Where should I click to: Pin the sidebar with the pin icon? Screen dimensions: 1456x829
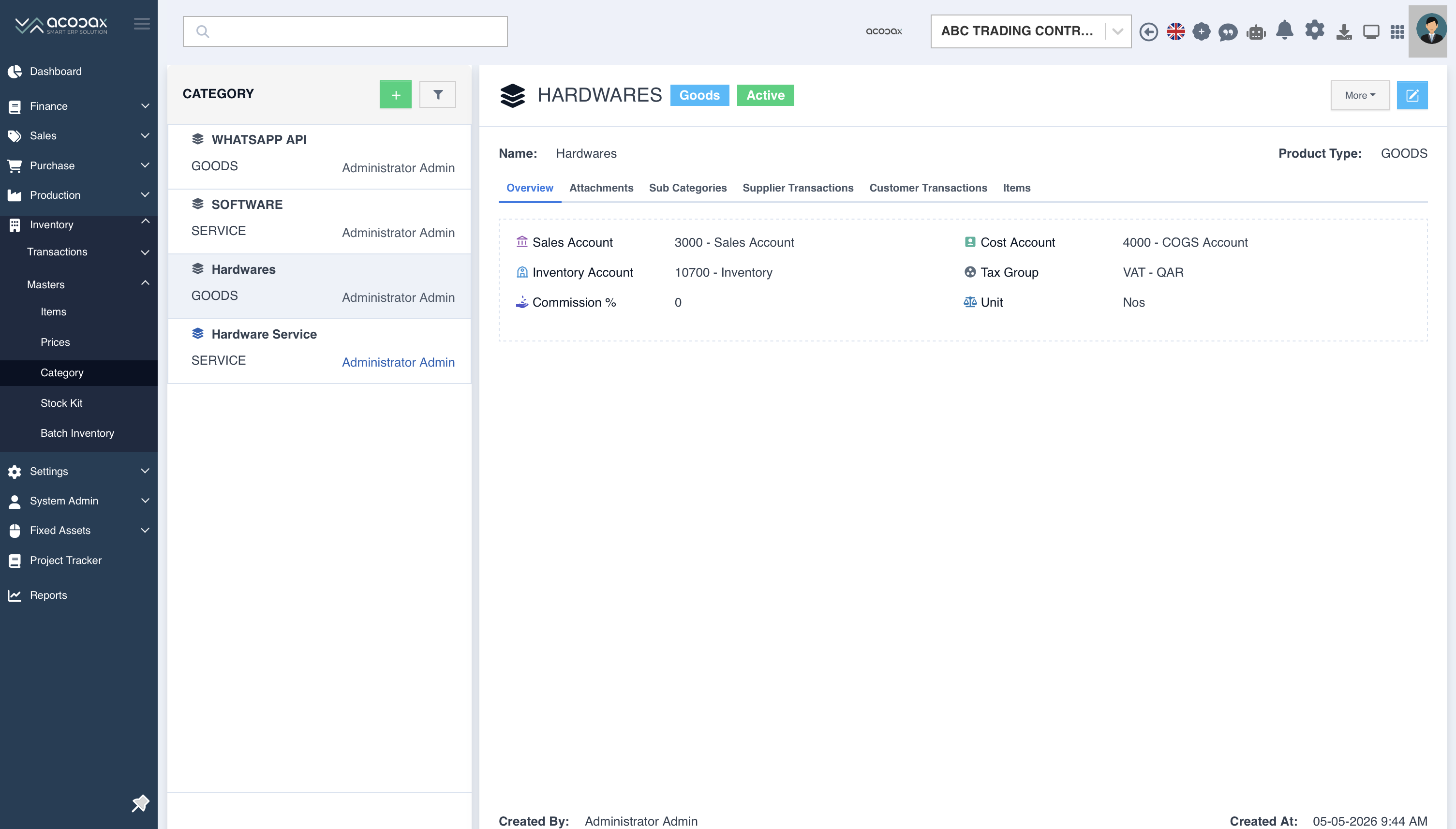pos(140,803)
